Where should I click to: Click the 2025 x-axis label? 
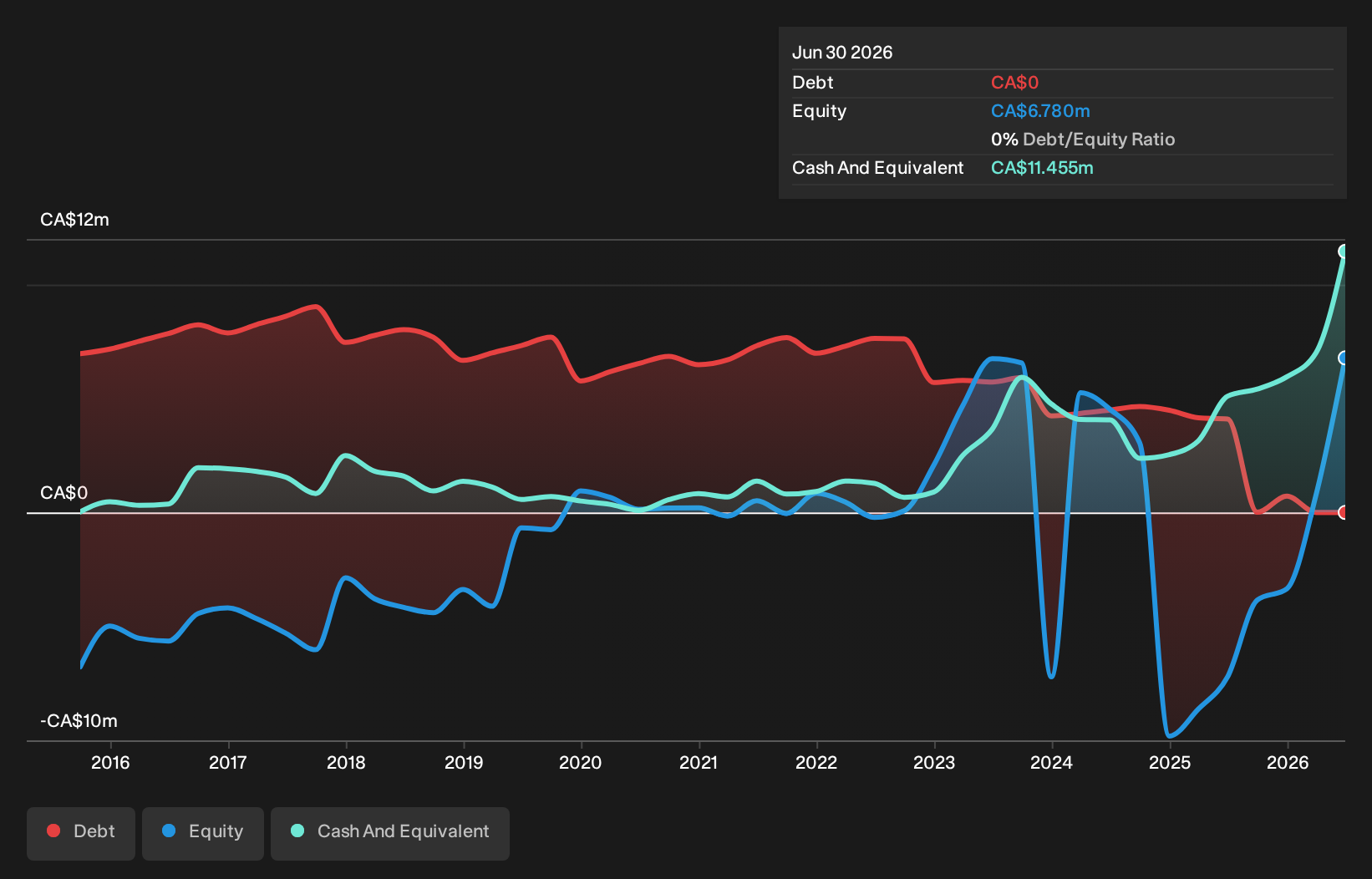click(x=1170, y=762)
